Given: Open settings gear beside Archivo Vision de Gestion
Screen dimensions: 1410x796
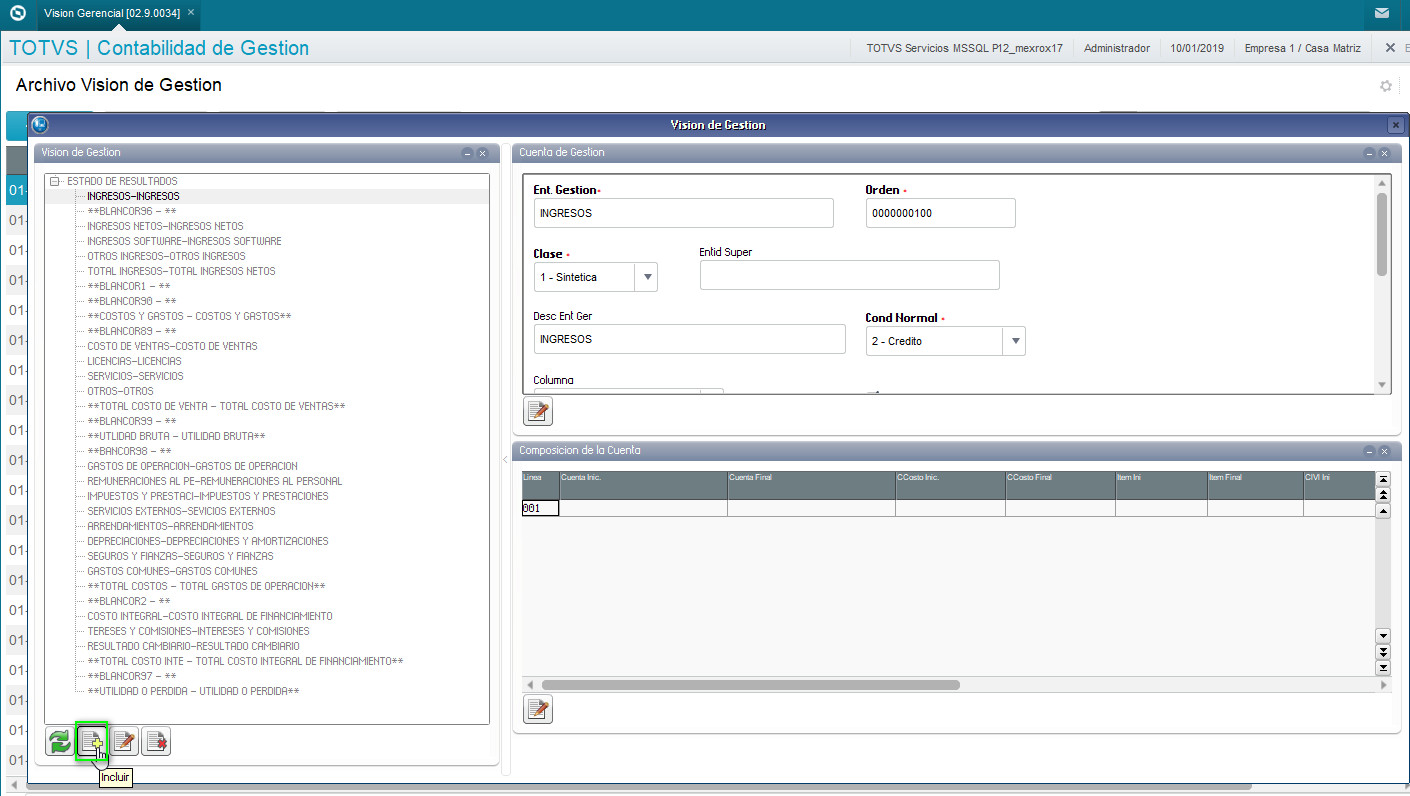Looking at the screenshot, I should [x=1386, y=86].
